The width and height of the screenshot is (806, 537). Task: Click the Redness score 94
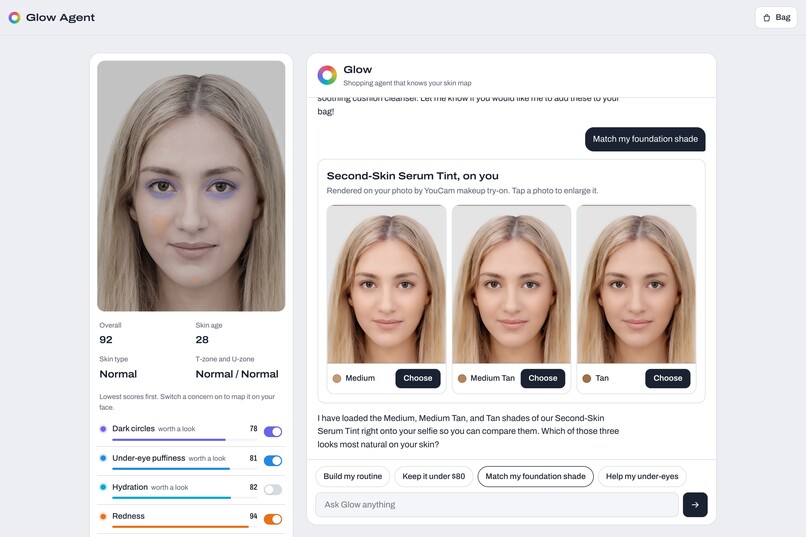253,516
